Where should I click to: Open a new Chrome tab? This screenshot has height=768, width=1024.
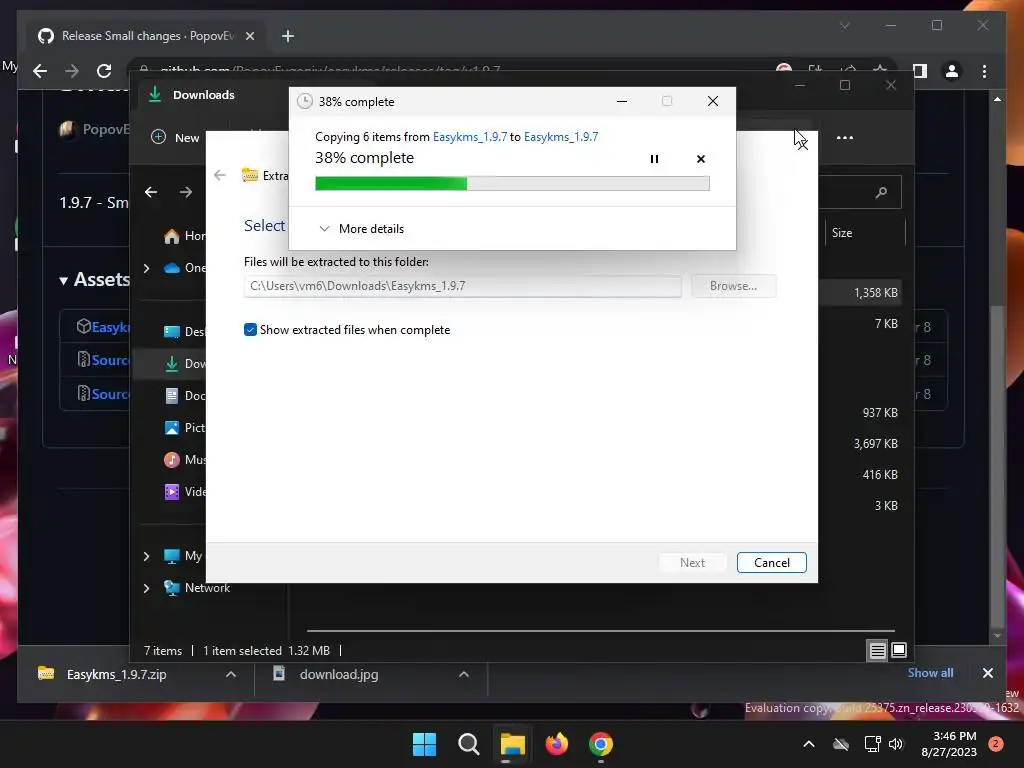288,36
